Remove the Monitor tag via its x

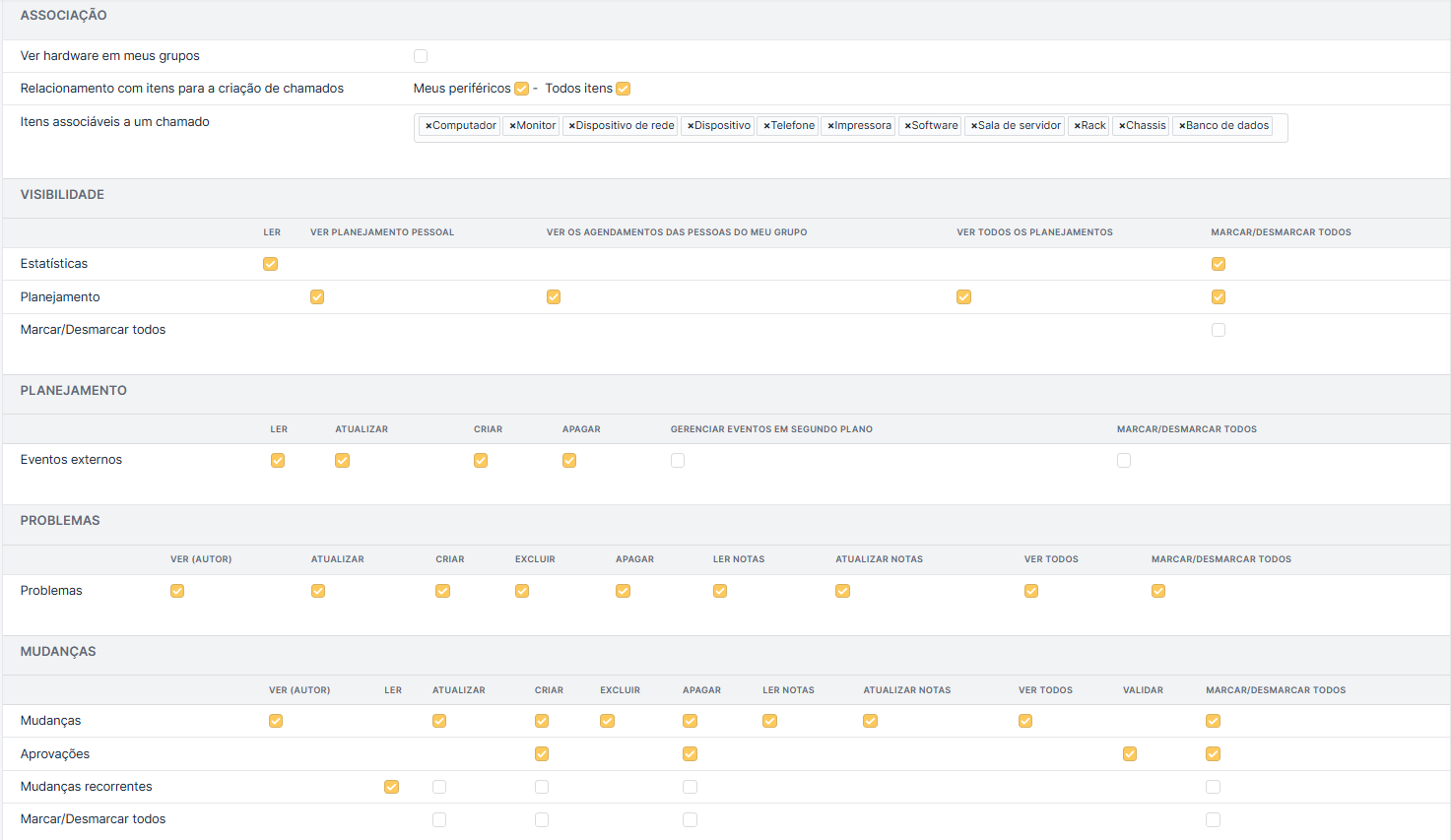click(512, 126)
